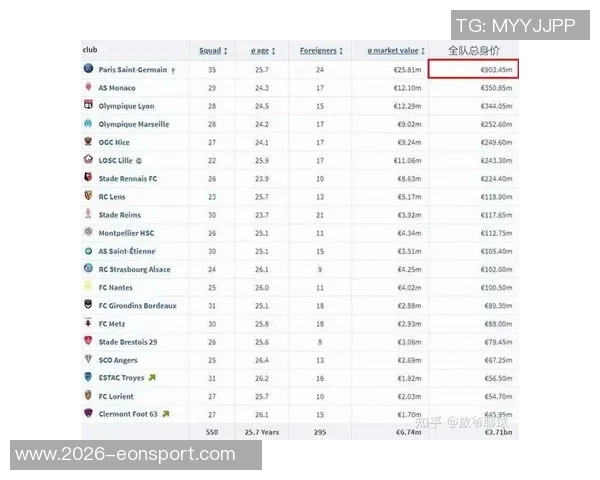Click the Olympique Lyon crest icon

point(89,106)
